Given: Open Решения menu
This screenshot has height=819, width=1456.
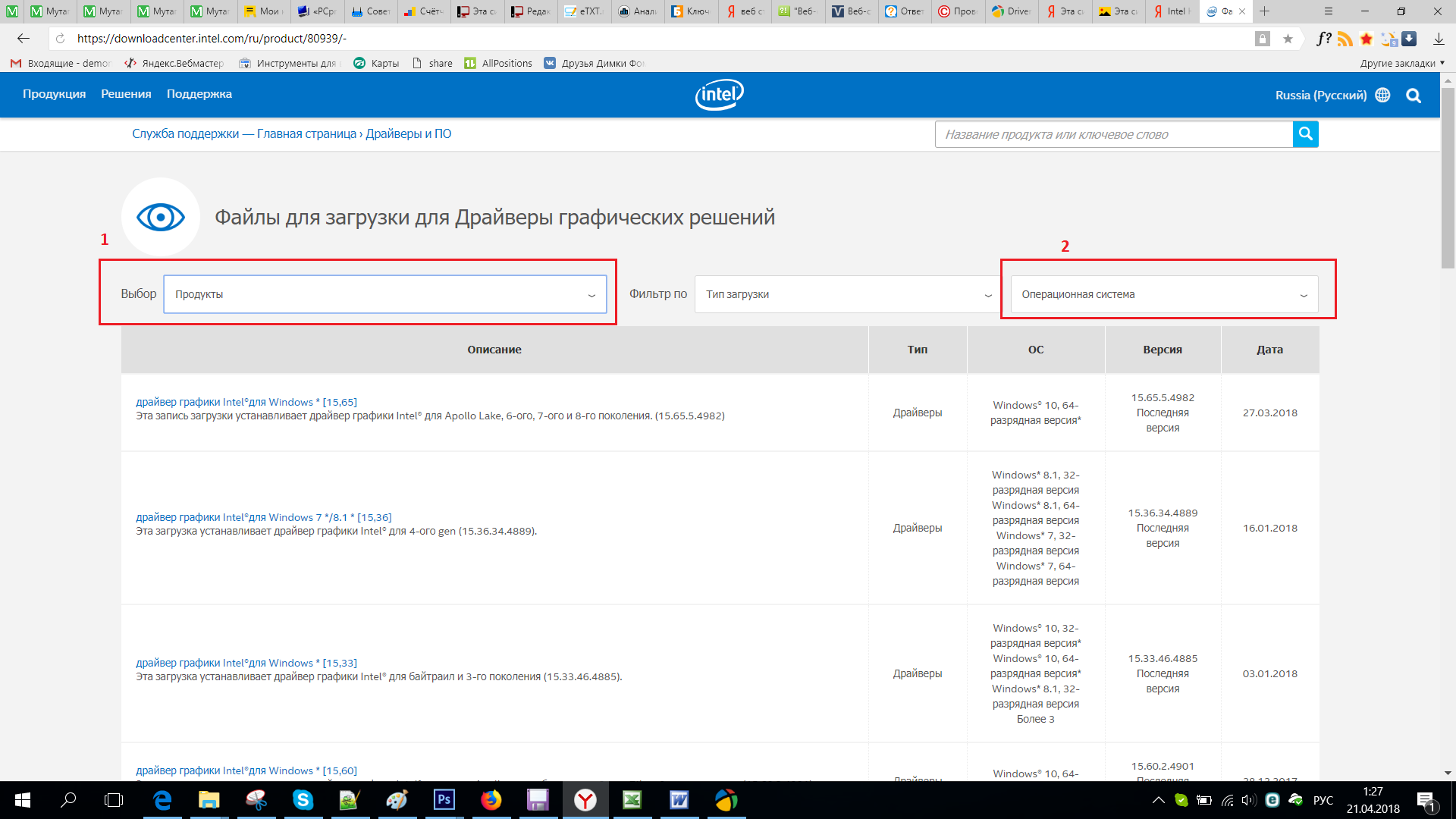Looking at the screenshot, I should [126, 94].
